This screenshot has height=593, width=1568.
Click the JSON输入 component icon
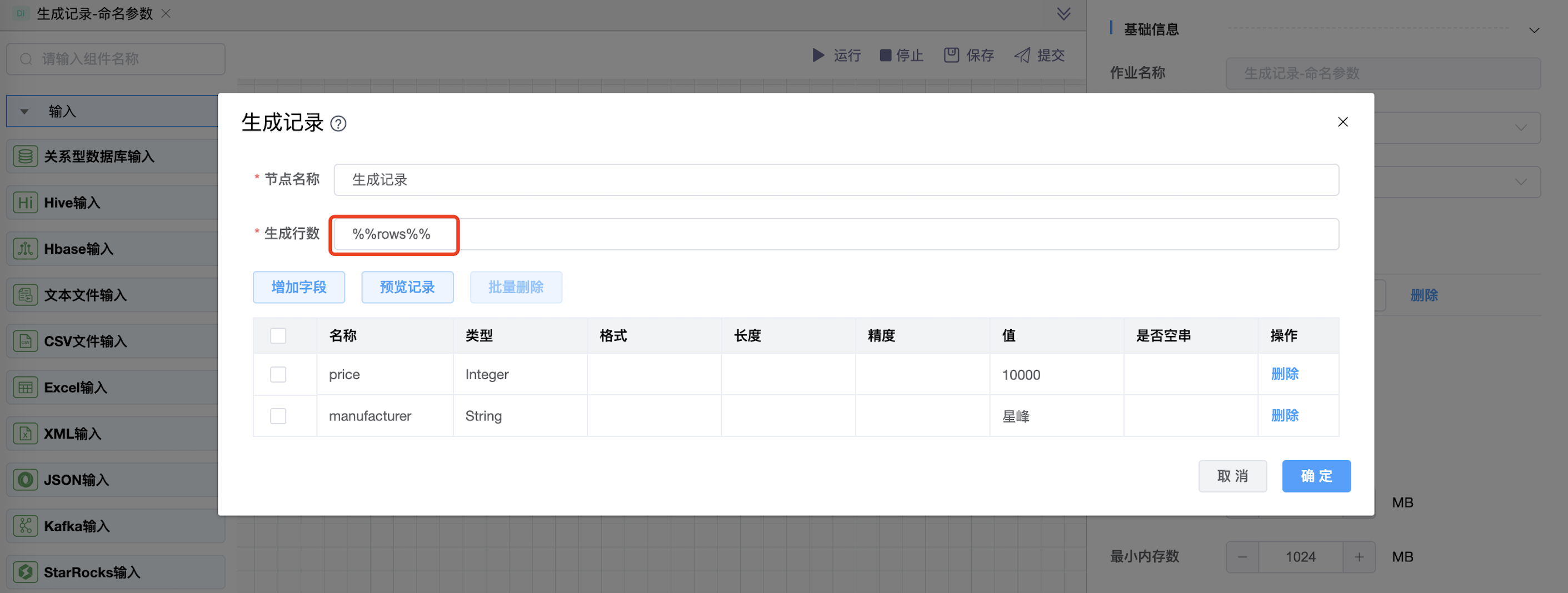pos(25,480)
